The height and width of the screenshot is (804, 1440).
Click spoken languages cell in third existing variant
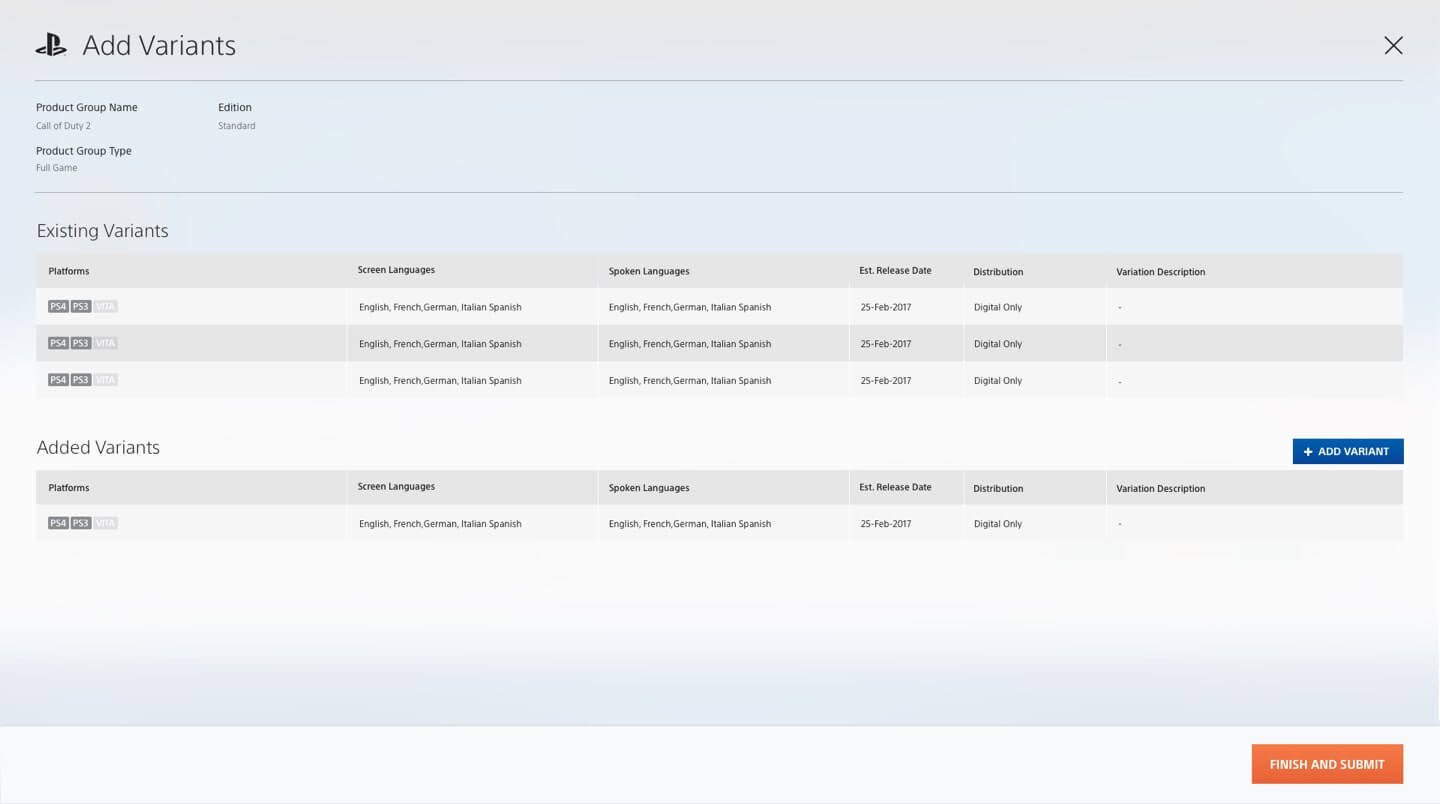(690, 381)
